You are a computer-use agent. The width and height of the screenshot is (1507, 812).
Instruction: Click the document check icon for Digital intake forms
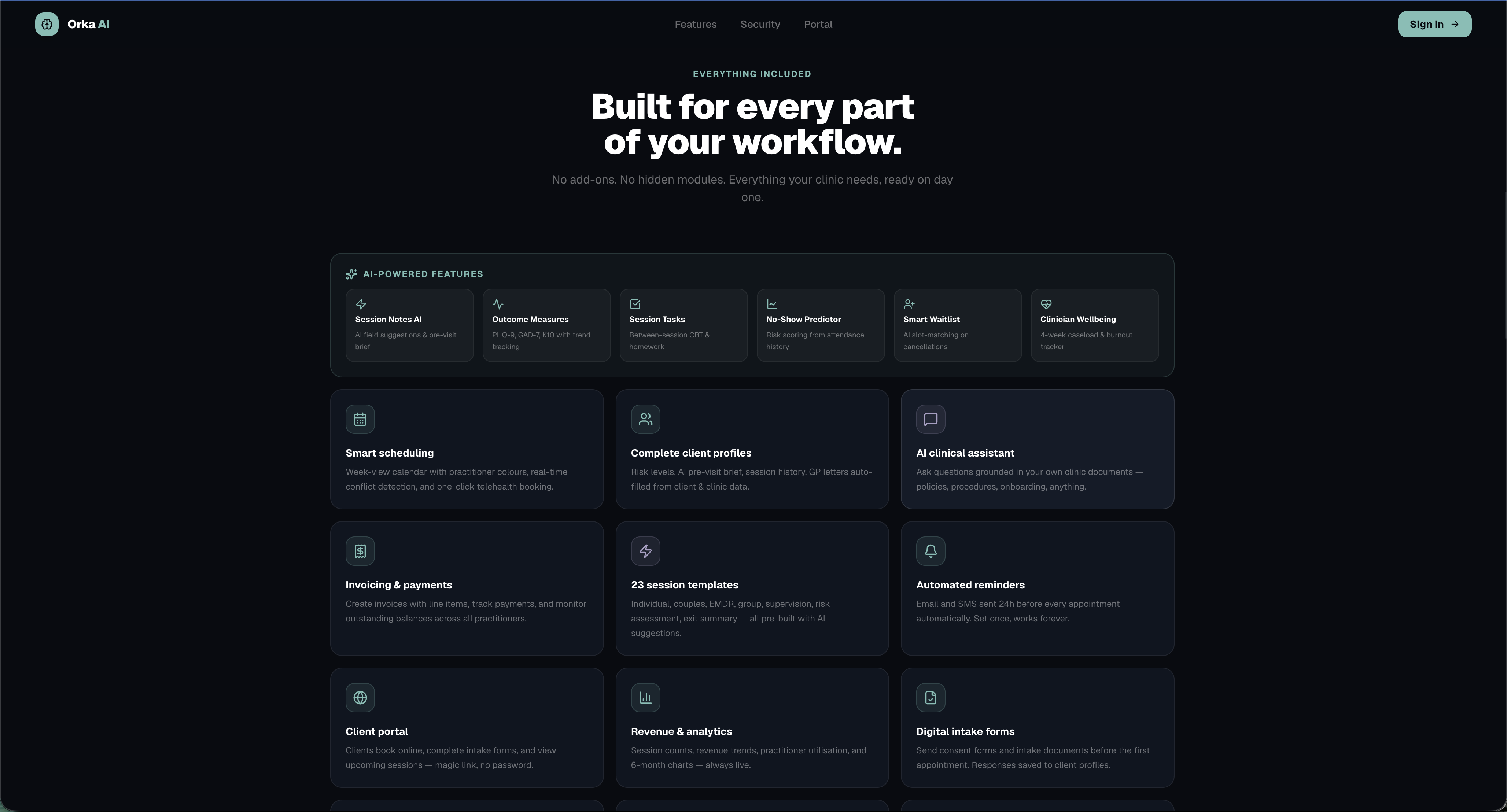[931, 697]
